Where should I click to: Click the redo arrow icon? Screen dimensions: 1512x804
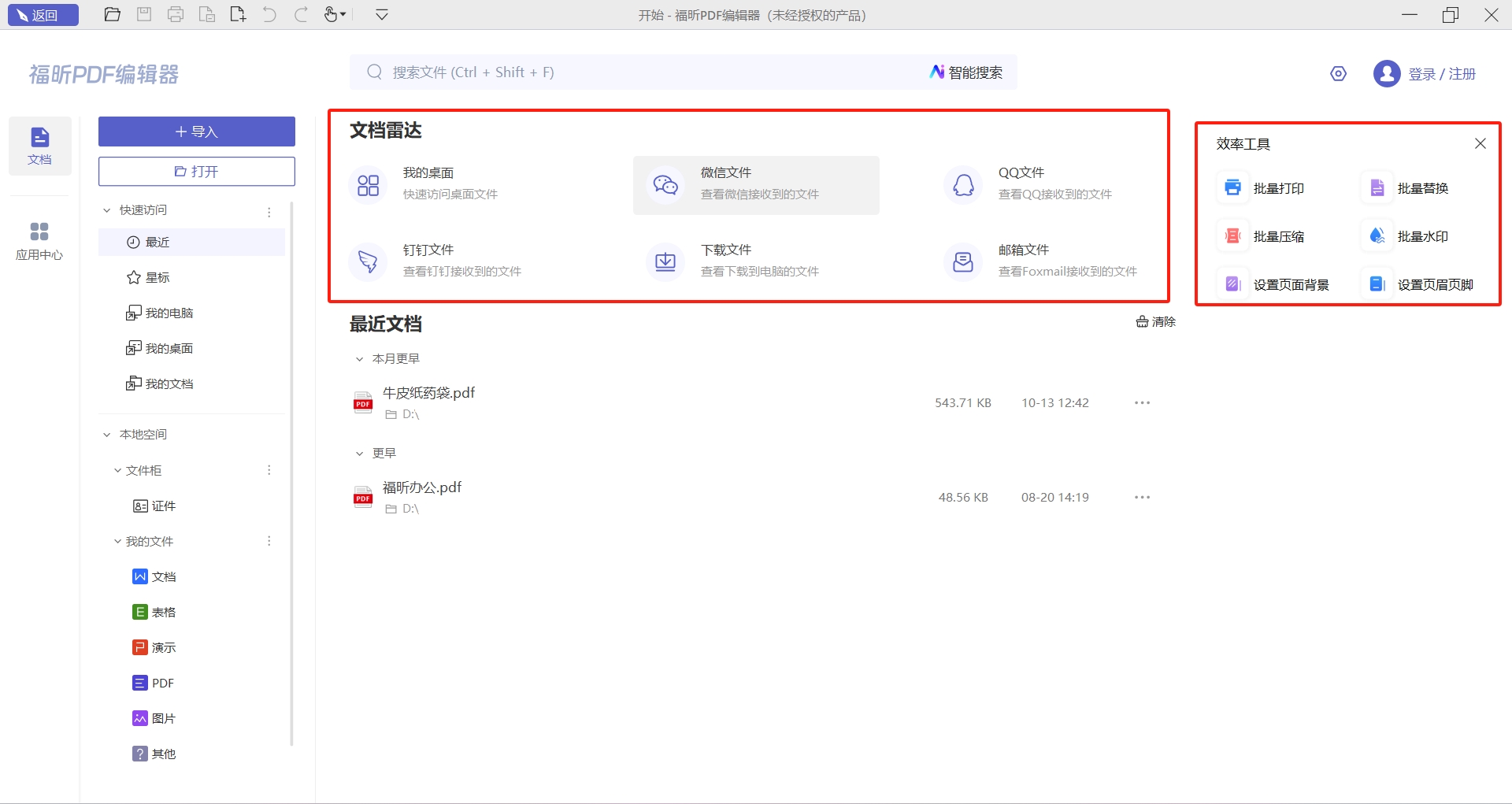click(x=301, y=15)
